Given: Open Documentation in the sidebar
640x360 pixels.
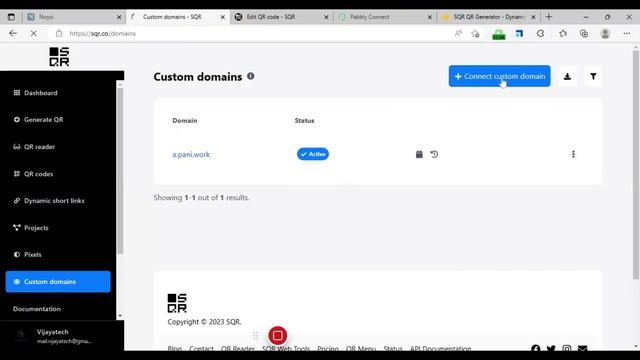Looking at the screenshot, I should click(x=37, y=309).
